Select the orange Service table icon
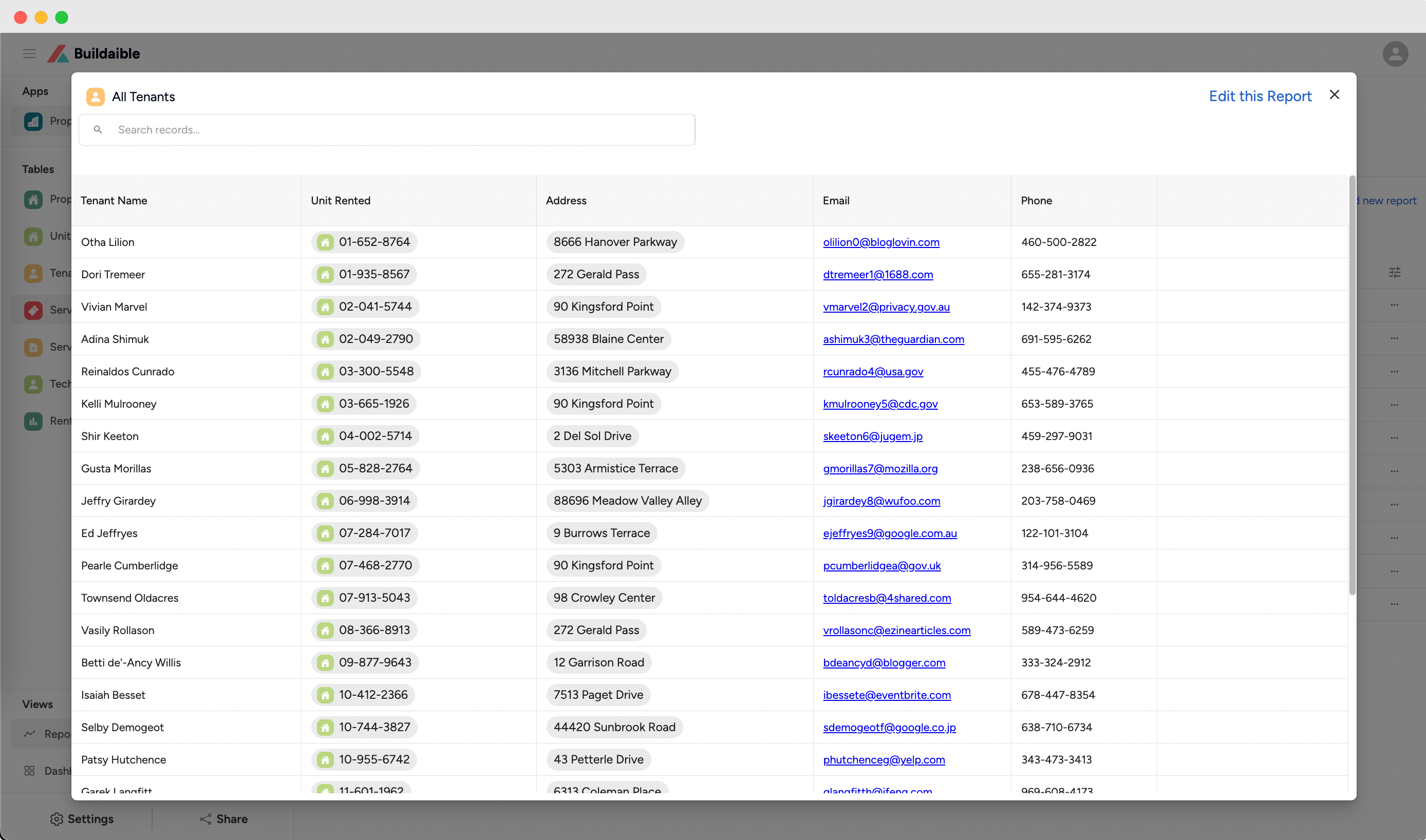This screenshot has height=840, width=1426. (33, 347)
